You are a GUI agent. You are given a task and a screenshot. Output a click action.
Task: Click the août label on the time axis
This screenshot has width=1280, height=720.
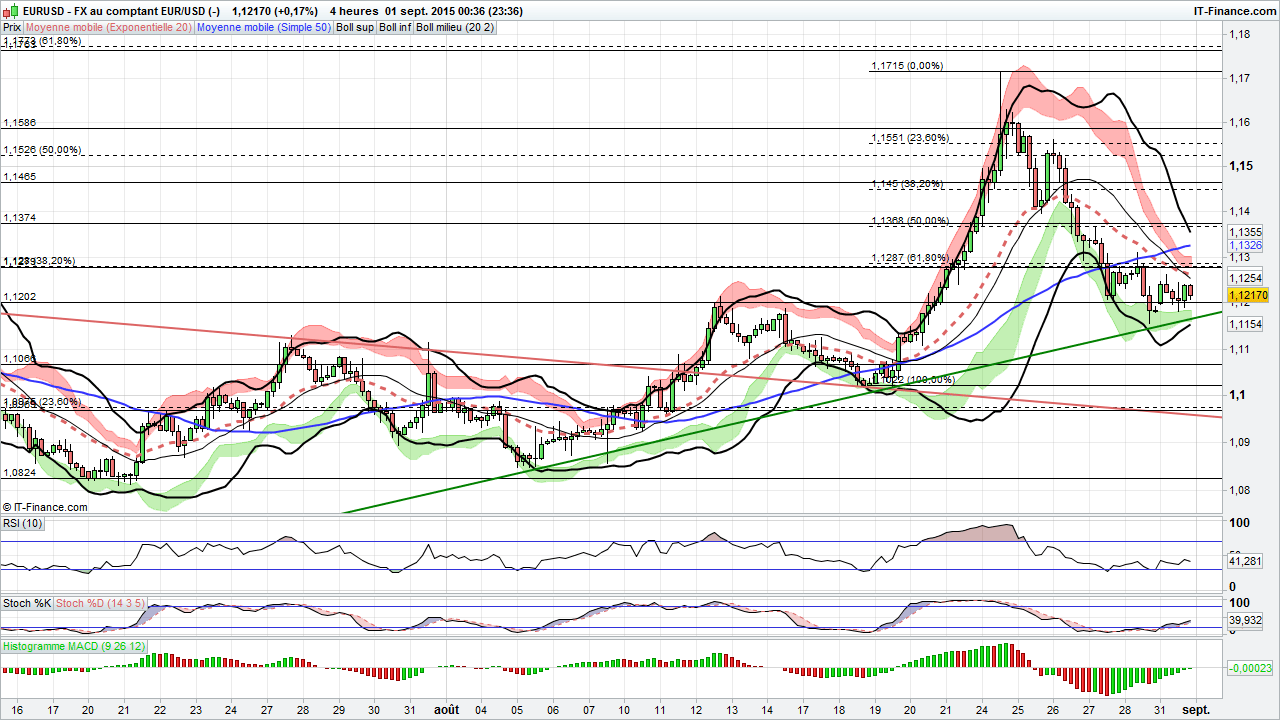pyautogui.click(x=446, y=707)
